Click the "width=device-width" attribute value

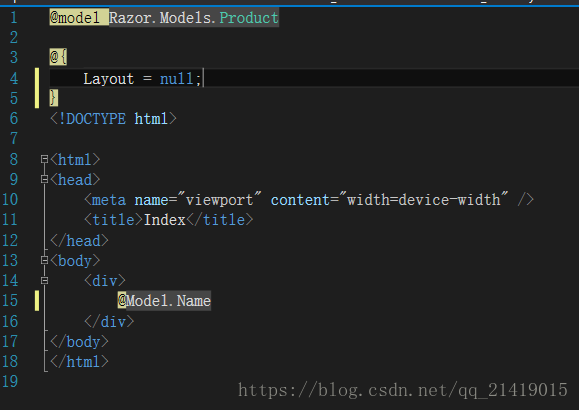(424, 200)
